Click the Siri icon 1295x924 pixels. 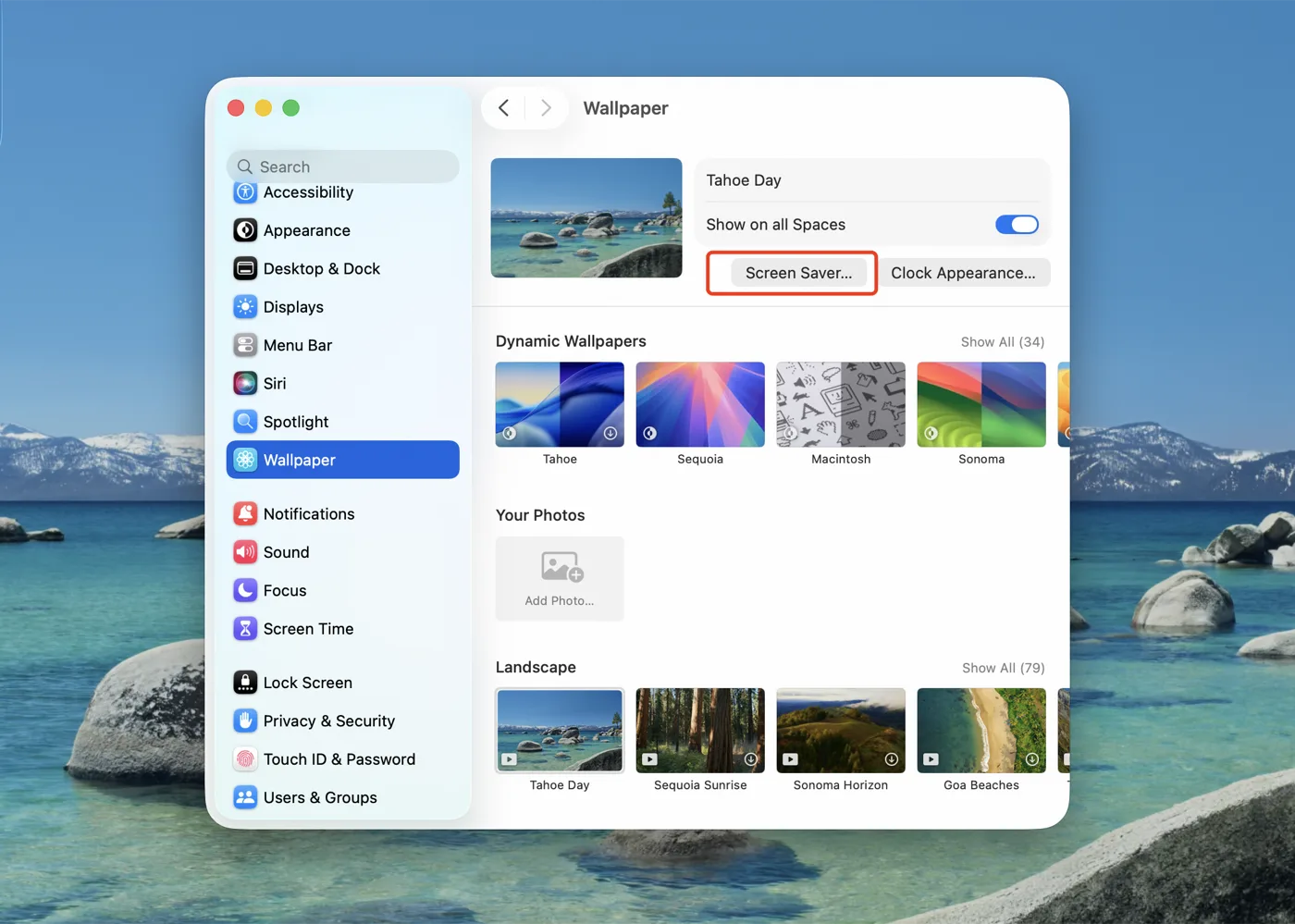pos(245,383)
